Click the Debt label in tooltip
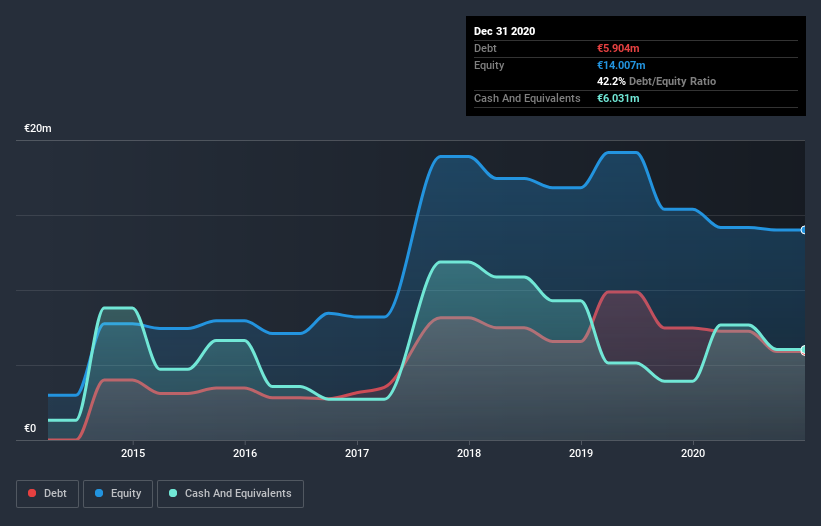The image size is (821, 526). [x=485, y=49]
